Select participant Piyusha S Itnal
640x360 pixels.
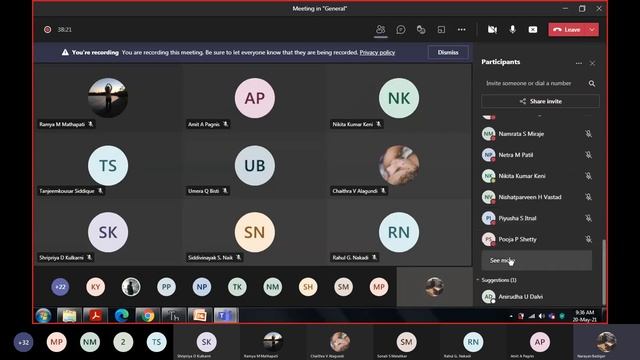coord(537,218)
